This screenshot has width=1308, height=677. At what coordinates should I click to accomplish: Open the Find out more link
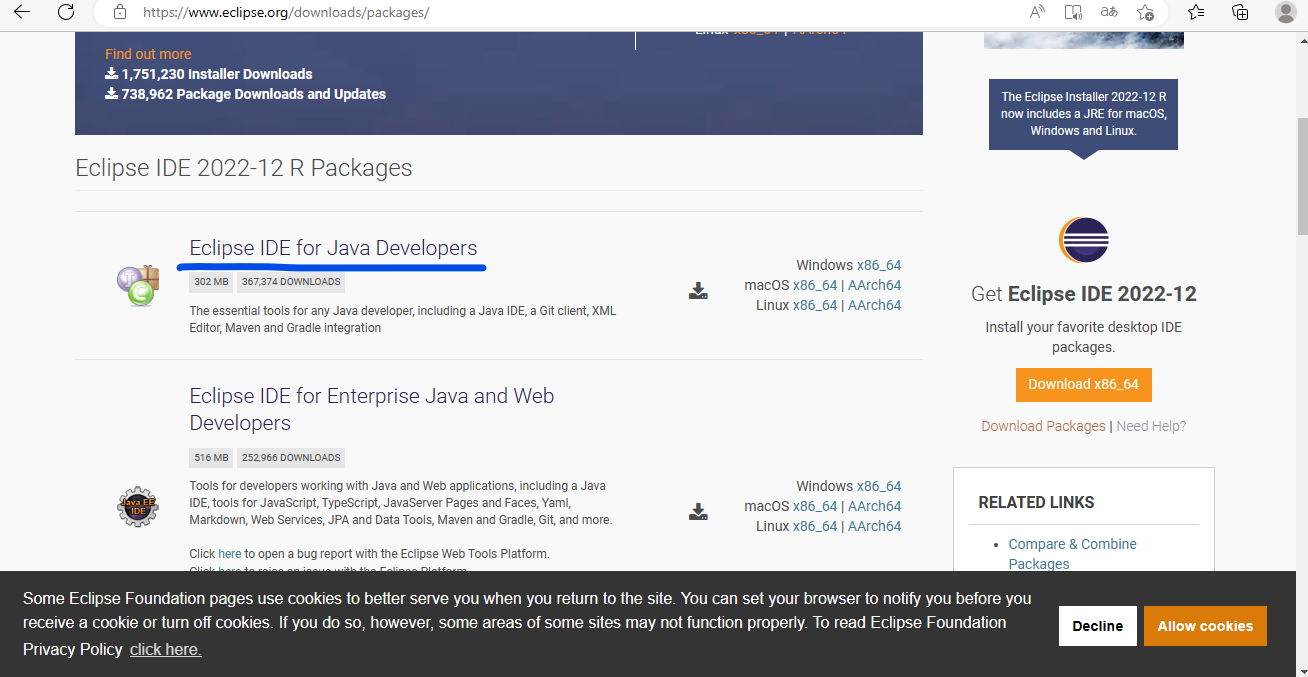click(148, 54)
